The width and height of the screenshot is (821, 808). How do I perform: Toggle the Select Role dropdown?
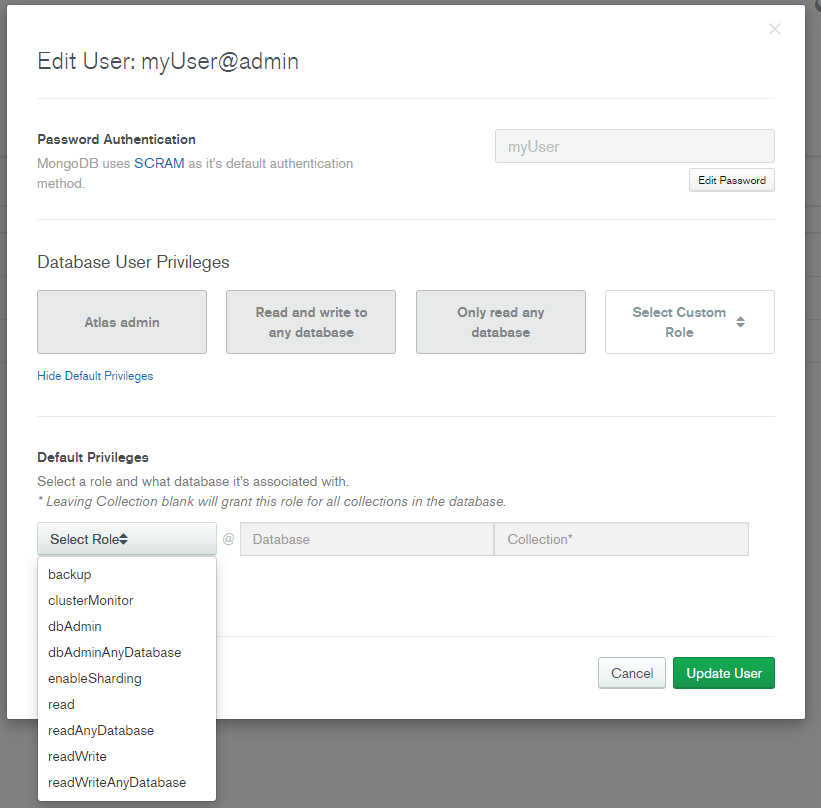coord(127,539)
